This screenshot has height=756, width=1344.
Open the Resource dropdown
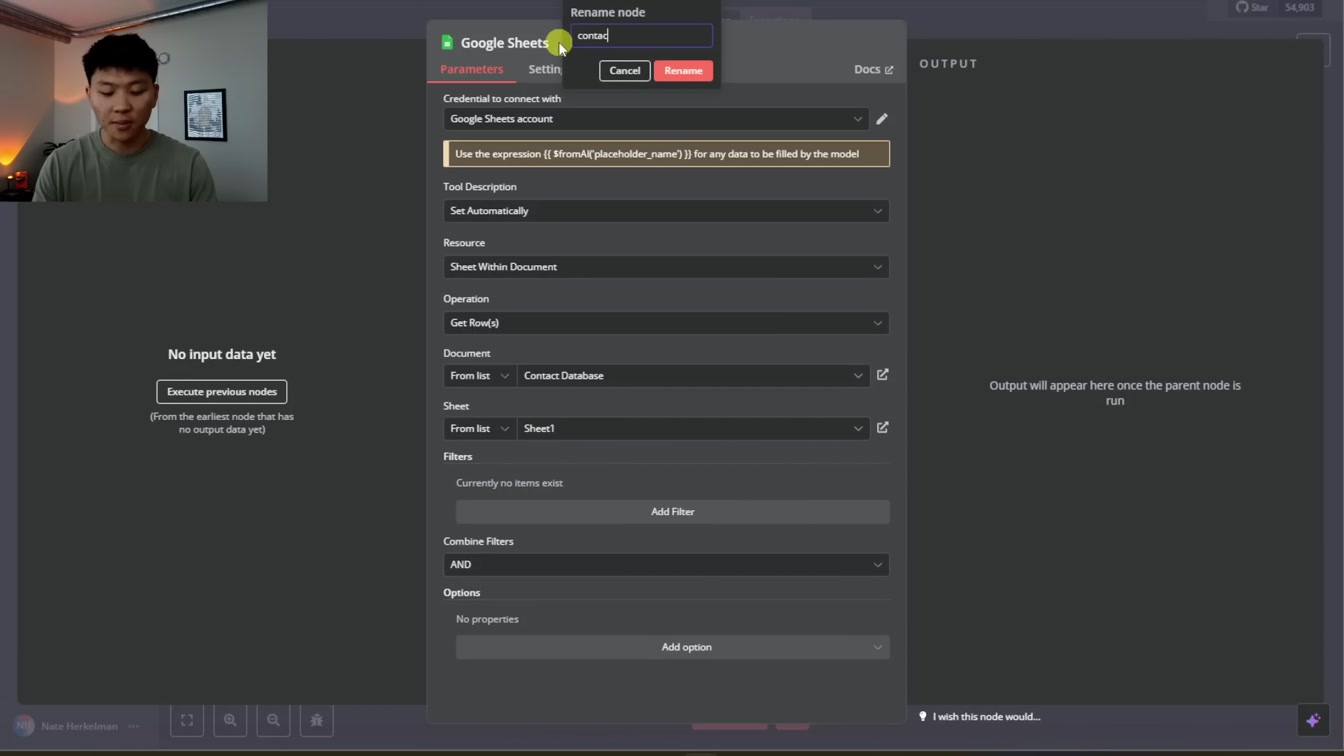666,267
